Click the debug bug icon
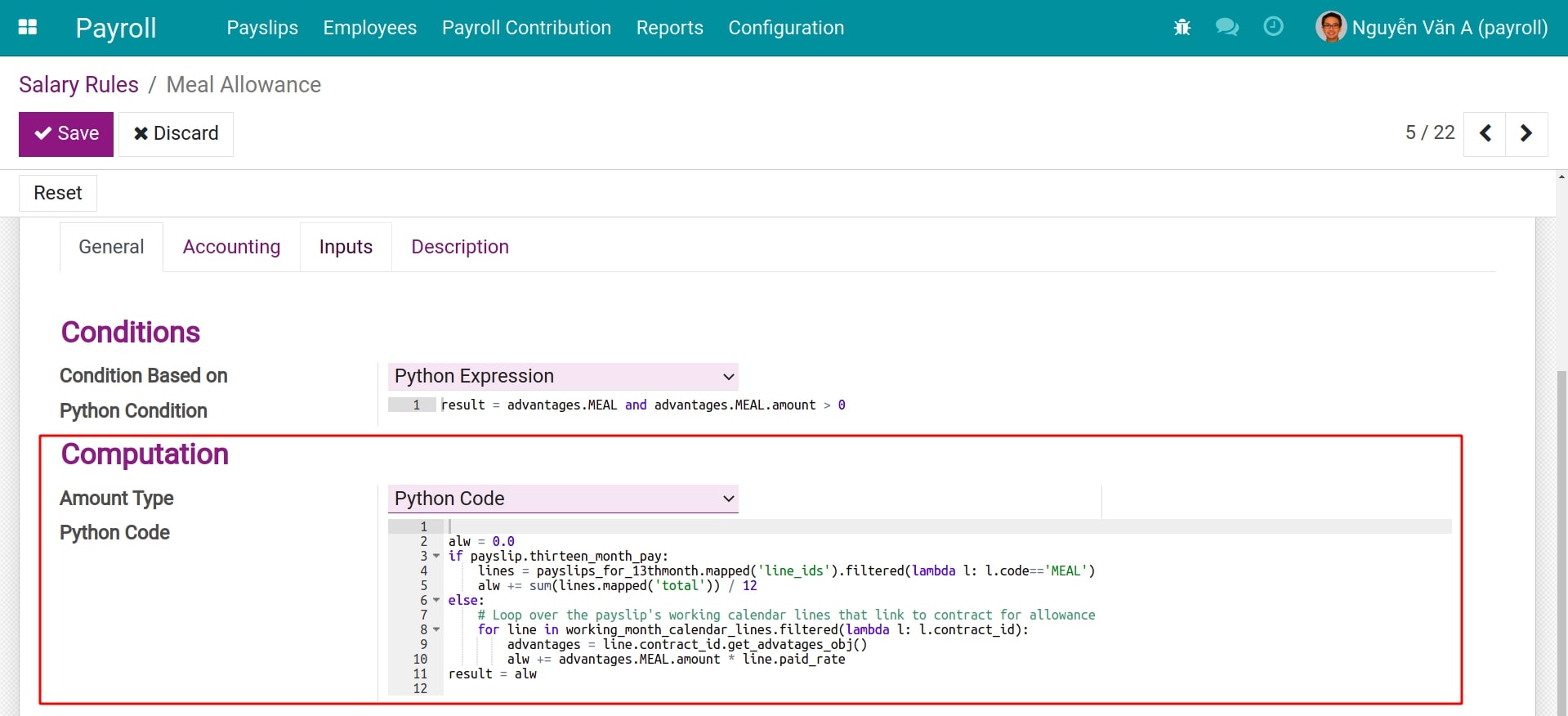1568x716 pixels. [1182, 28]
